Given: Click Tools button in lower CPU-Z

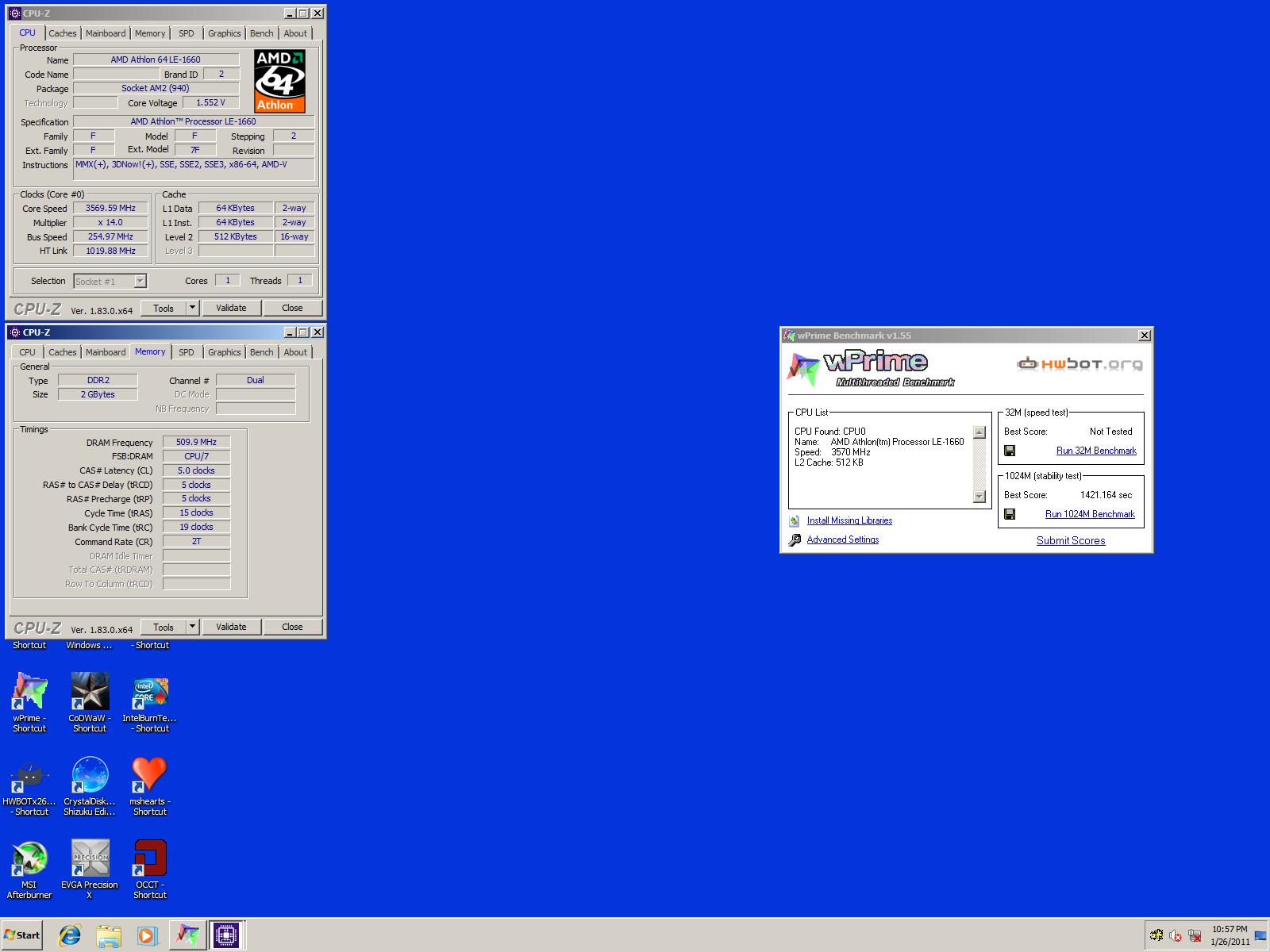Looking at the screenshot, I should click(164, 627).
